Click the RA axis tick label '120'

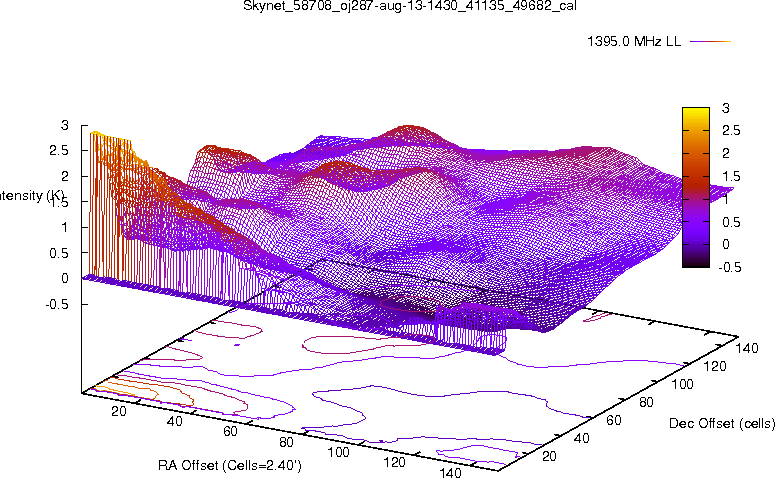tap(394, 462)
